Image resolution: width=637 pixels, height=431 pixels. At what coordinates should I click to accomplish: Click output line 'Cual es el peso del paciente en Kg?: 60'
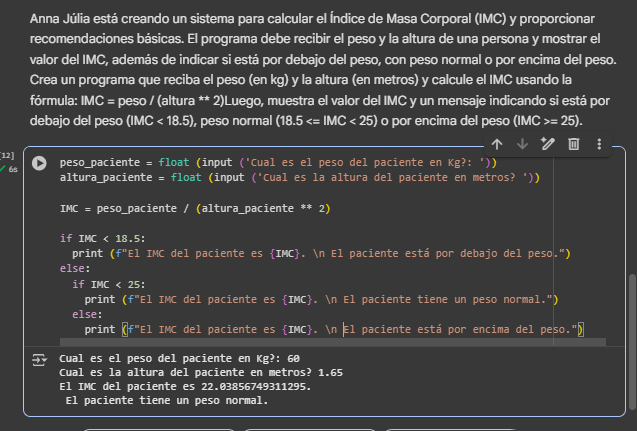click(180, 358)
